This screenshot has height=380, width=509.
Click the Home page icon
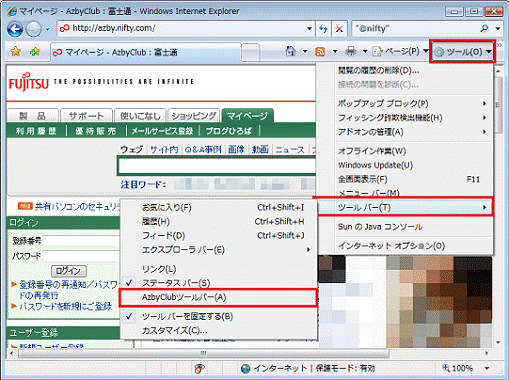[x=291, y=51]
